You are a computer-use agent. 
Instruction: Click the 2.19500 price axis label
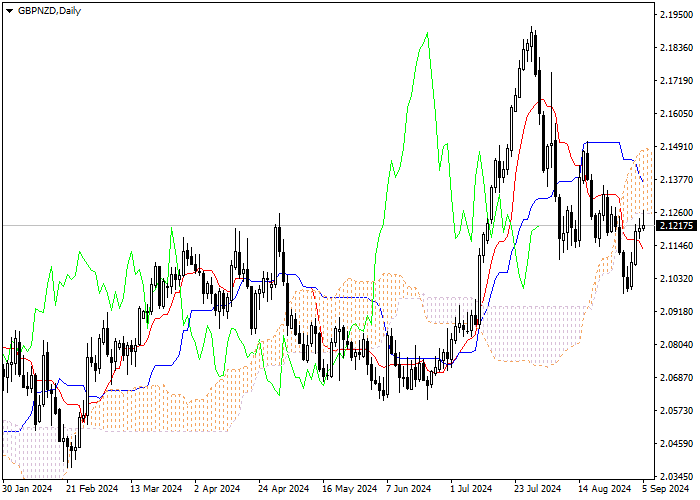click(x=676, y=15)
